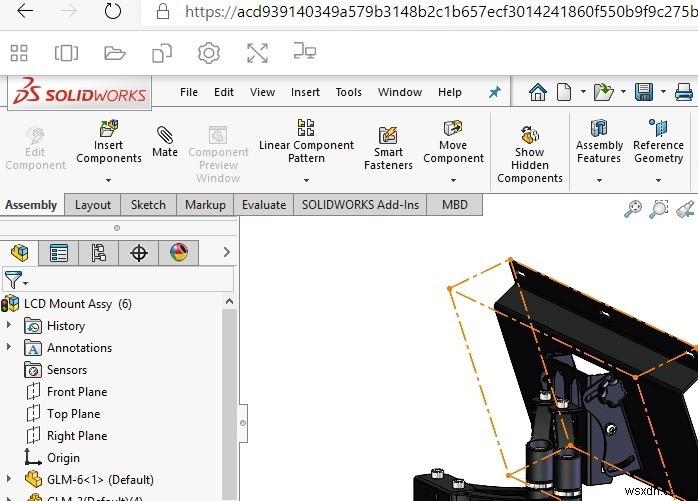Expand the Save dropdown arrow

click(x=663, y=92)
